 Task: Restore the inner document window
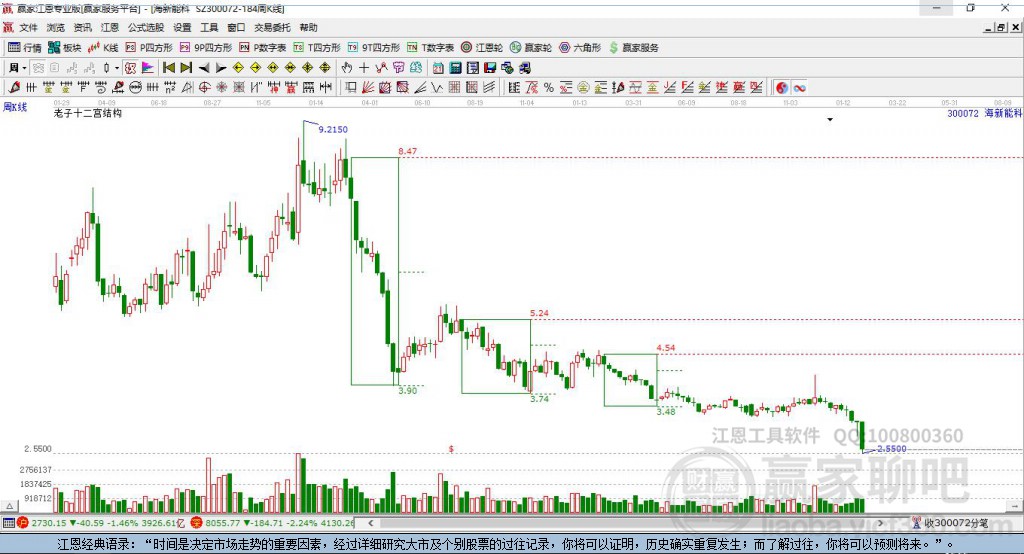[x=1001, y=27]
